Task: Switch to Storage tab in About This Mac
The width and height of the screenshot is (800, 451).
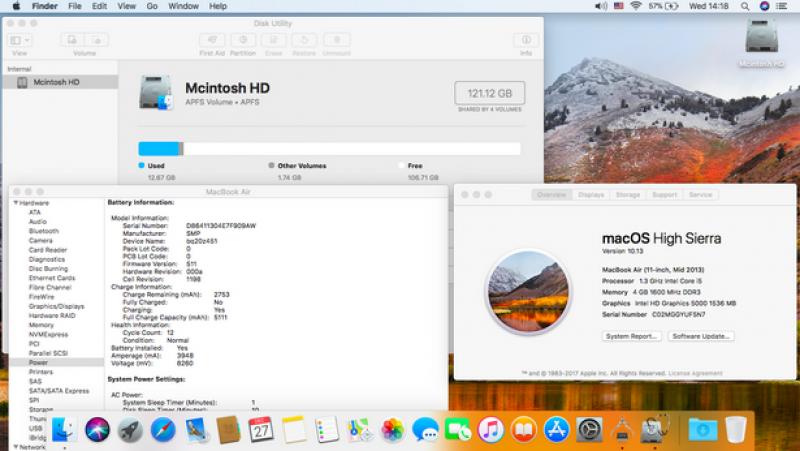Action: pyautogui.click(x=628, y=195)
